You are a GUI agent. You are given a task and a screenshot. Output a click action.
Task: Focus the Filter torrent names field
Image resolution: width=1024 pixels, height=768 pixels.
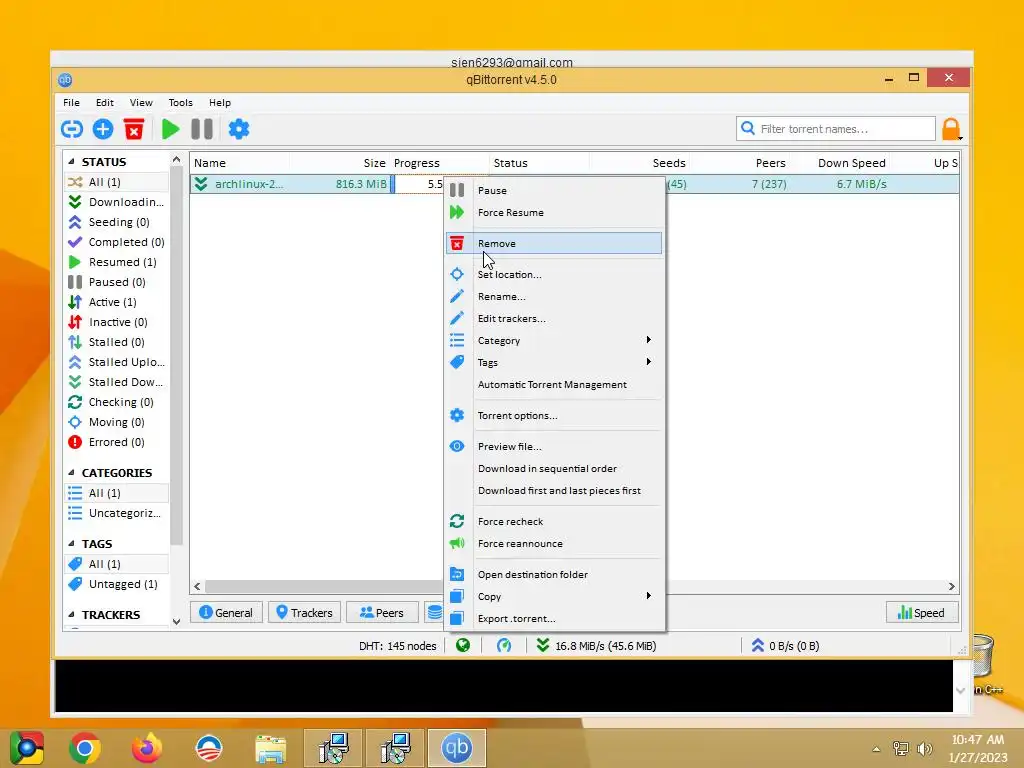click(836, 129)
